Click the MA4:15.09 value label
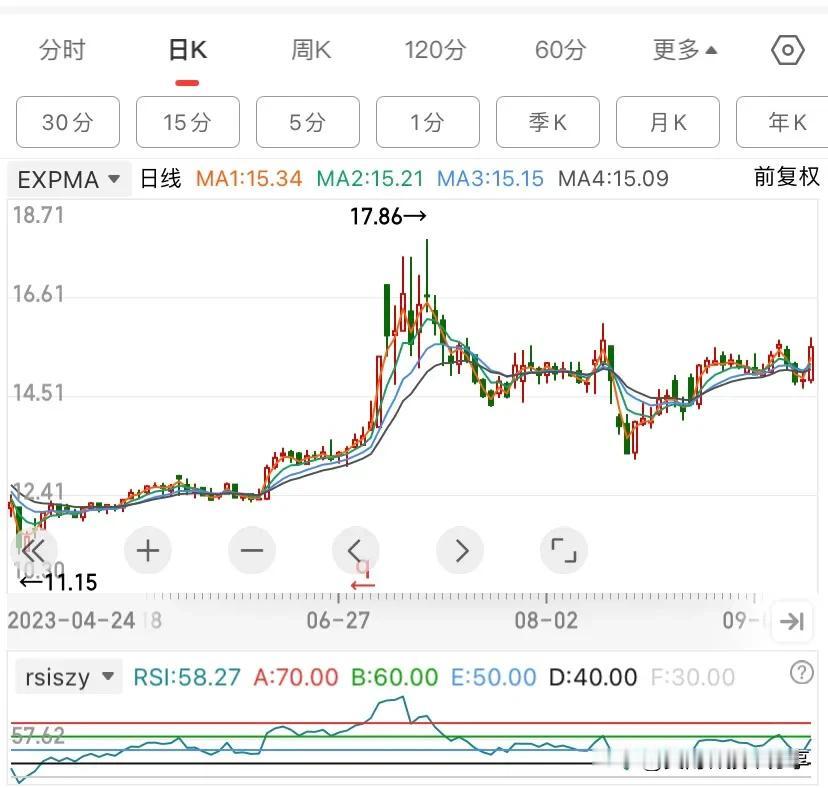 tap(613, 179)
